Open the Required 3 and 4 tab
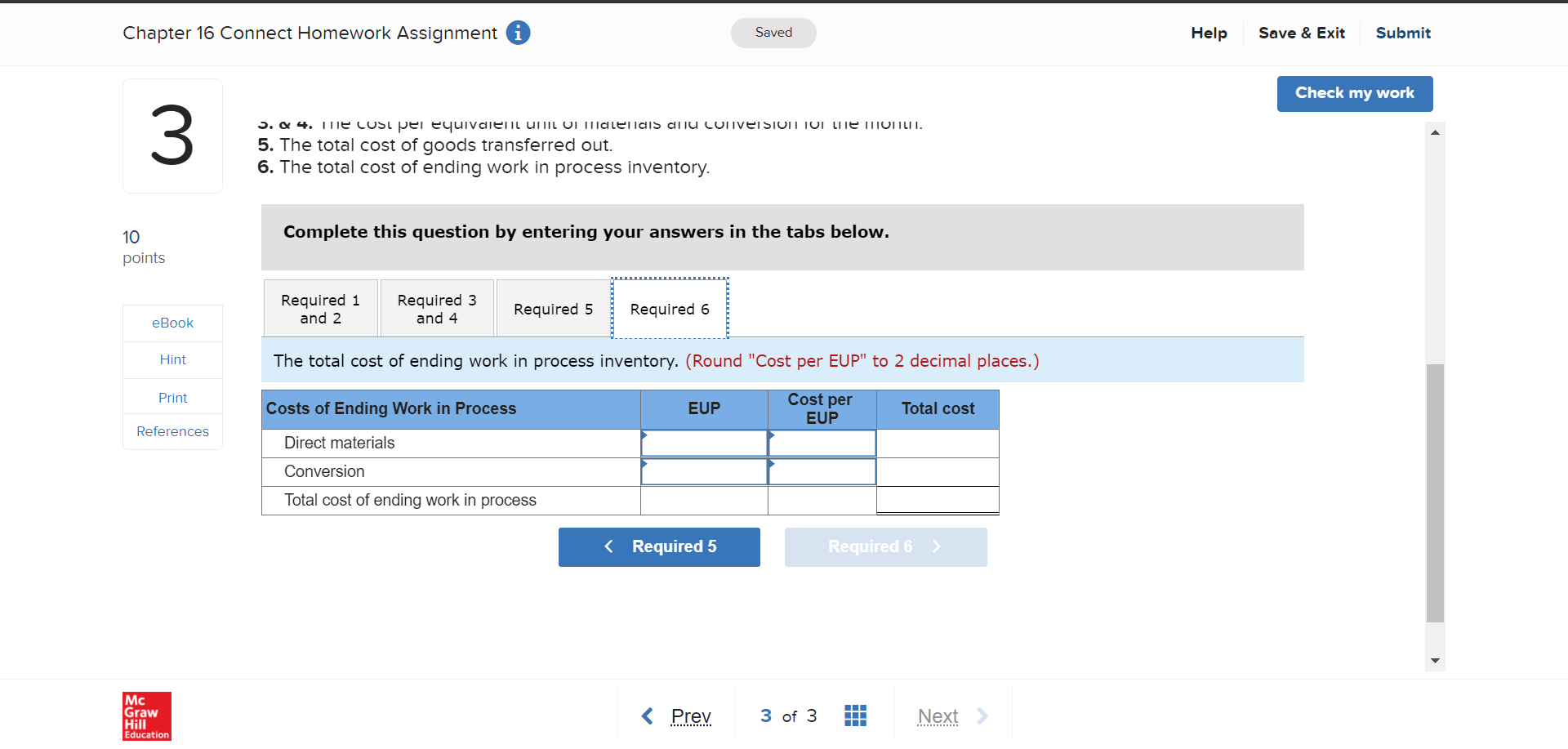 437,308
